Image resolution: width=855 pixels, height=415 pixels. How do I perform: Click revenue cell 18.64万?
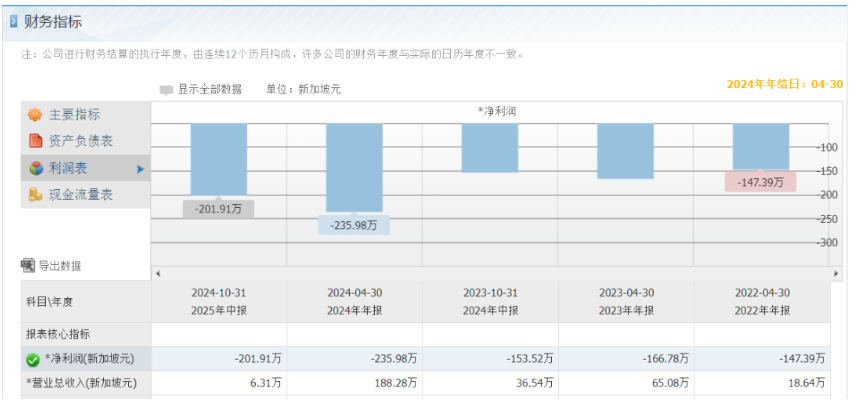[762, 383]
